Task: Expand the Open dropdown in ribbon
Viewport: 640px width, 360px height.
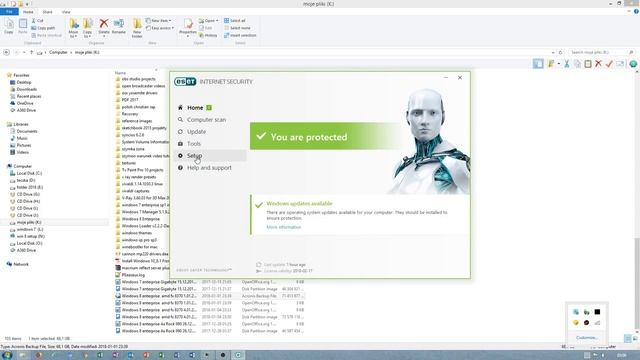Action: (209, 20)
